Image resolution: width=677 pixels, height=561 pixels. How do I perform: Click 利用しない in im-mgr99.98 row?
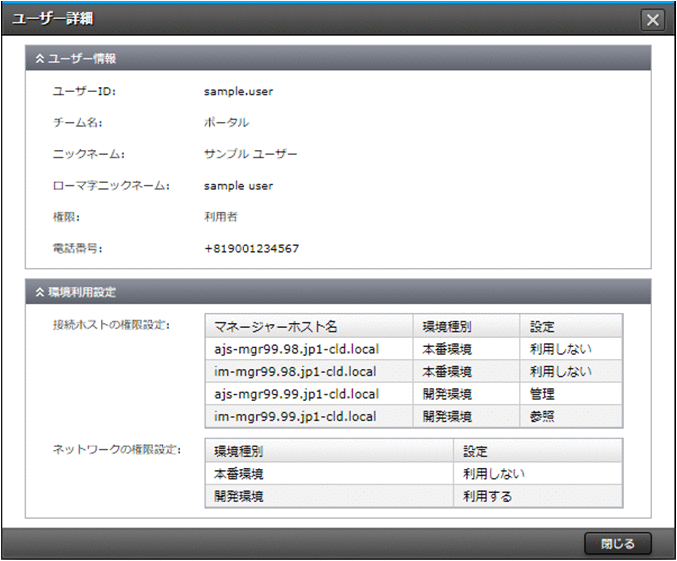tap(560, 371)
